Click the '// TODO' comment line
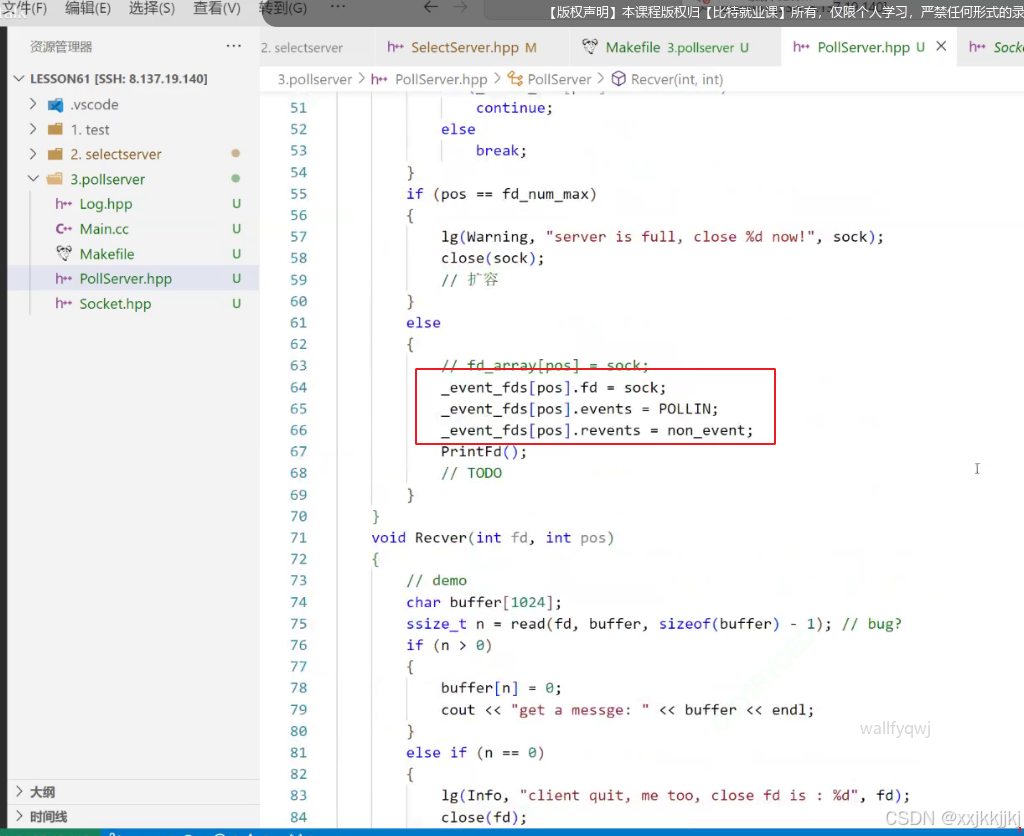Viewport: 1024px width, 836px height. [x=472, y=473]
